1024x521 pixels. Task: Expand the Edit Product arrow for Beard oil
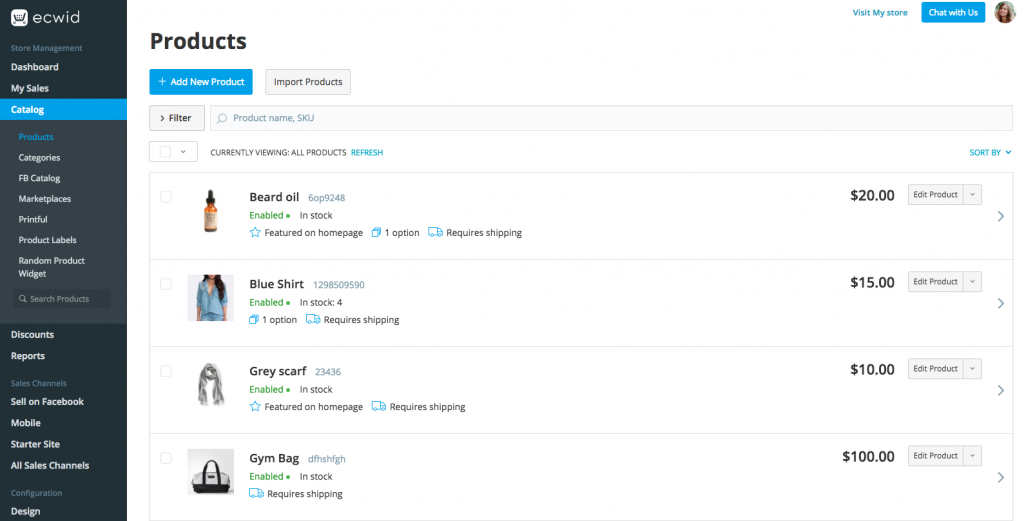click(x=973, y=195)
